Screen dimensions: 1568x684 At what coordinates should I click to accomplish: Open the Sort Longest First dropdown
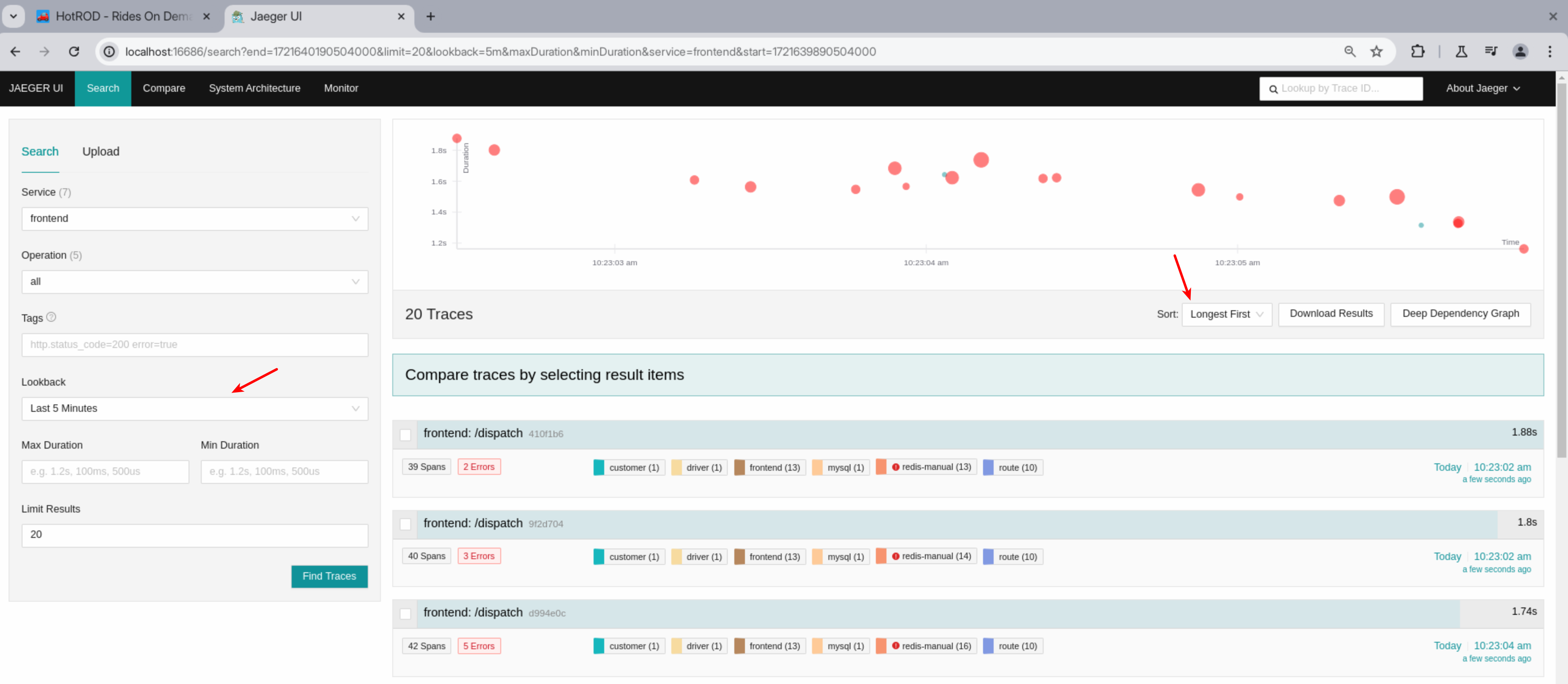1226,314
